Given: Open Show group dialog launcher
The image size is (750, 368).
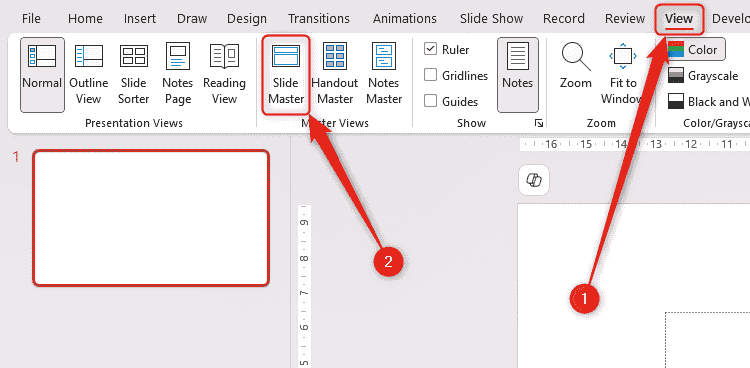Looking at the screenshot, I should click(539, 124).
